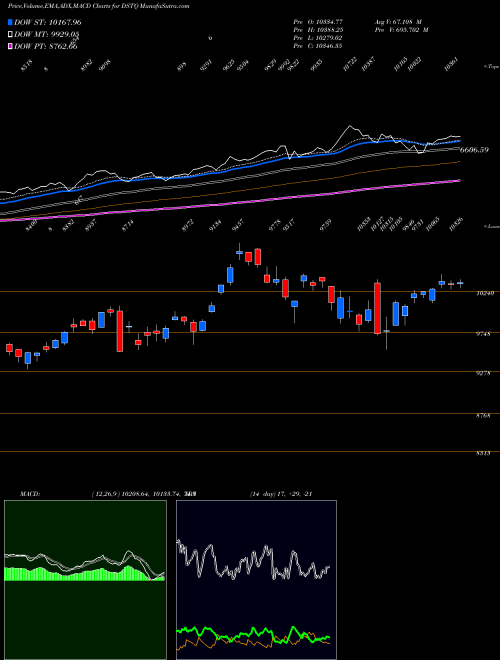Image resolution: width=500 pixels, height=660 pixels.
Task: Click the 6606.59 label beside the EMA lines
Action: [x=474, y=149]
